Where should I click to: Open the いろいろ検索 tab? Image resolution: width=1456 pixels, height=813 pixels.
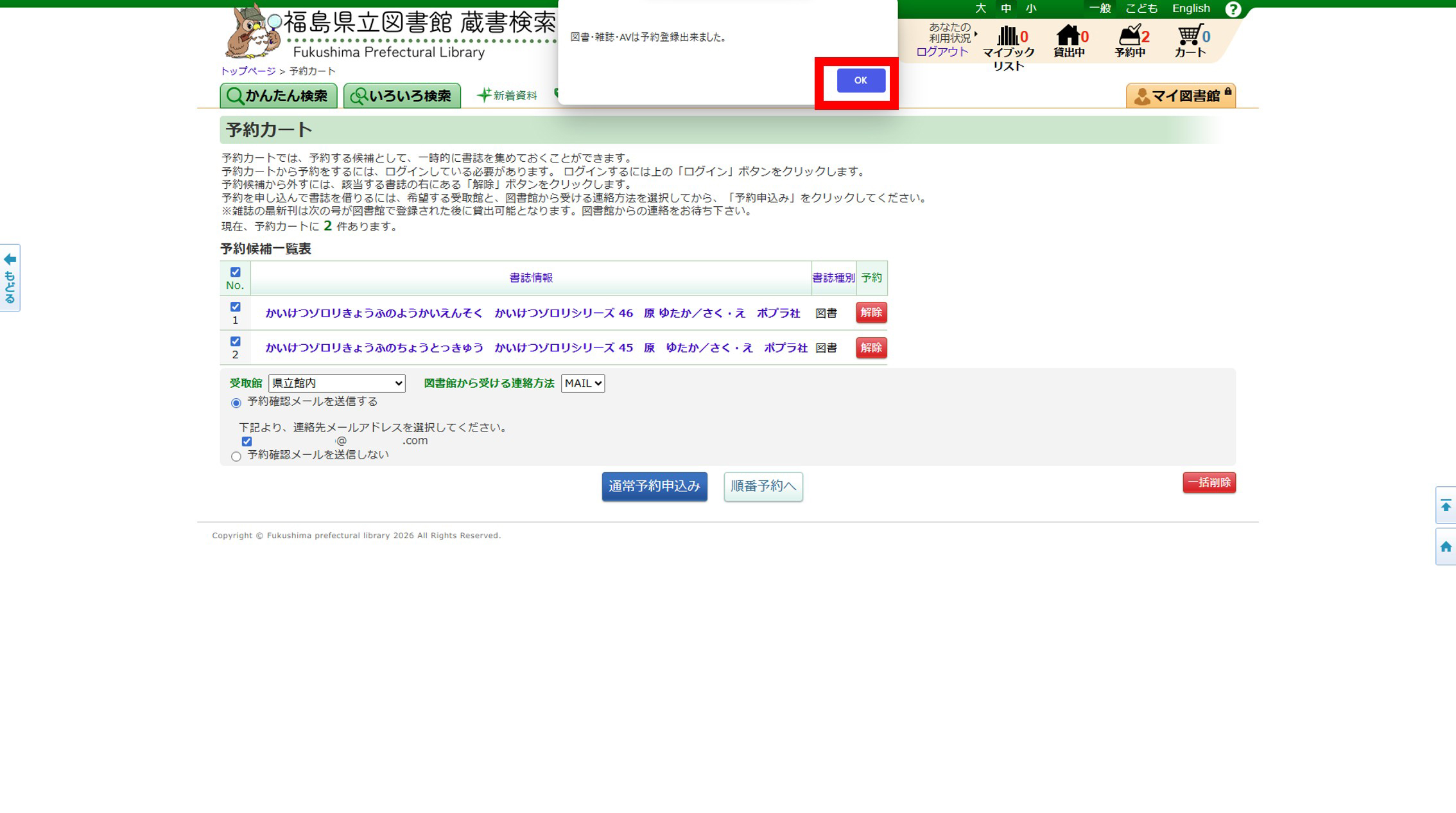point(402,96)
